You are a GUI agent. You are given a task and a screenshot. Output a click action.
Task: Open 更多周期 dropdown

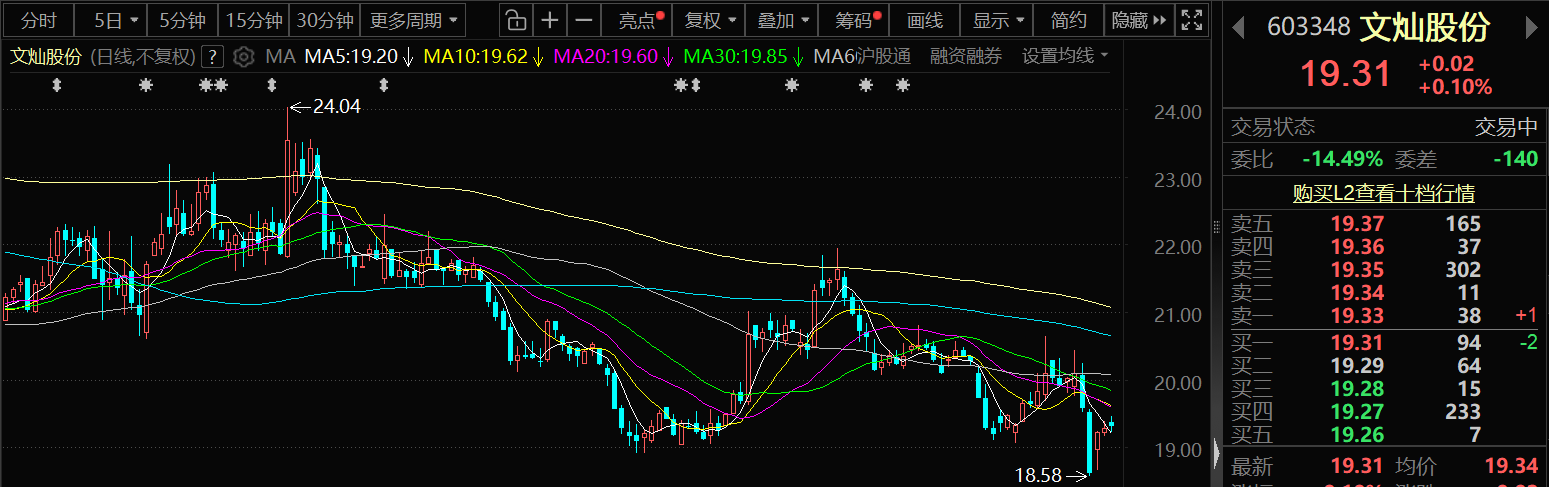tap(415, 20)
